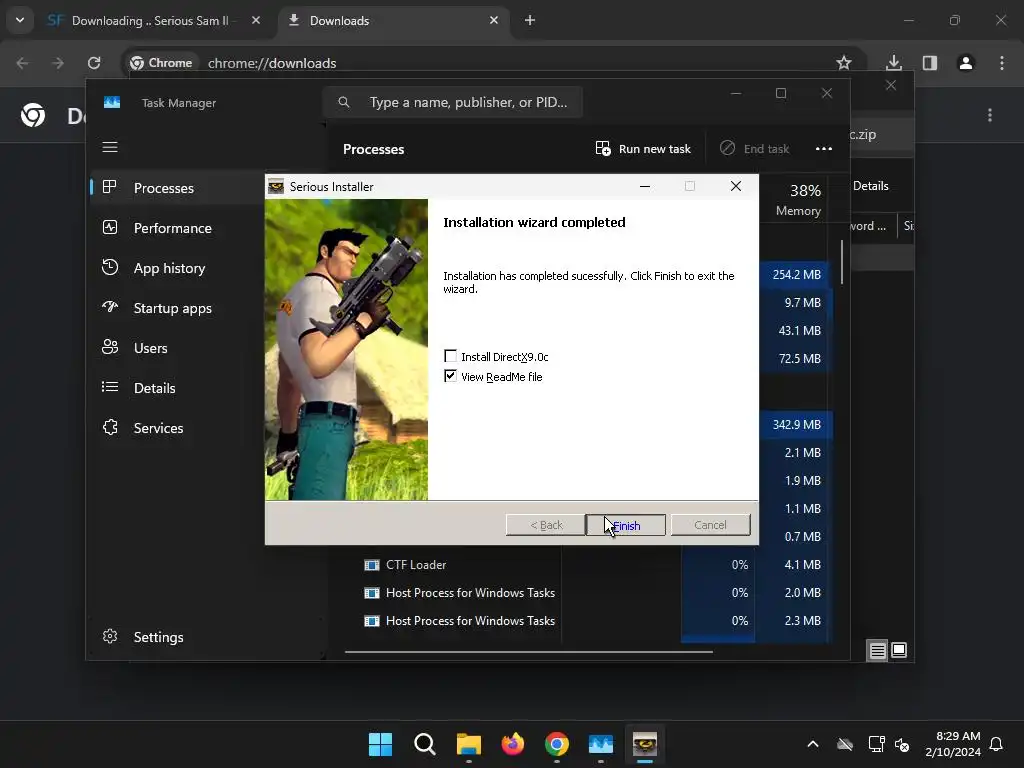Switch to large thumbnails view icon
The width and height of the screenshot is (1024, 768).
coord(899,650)
